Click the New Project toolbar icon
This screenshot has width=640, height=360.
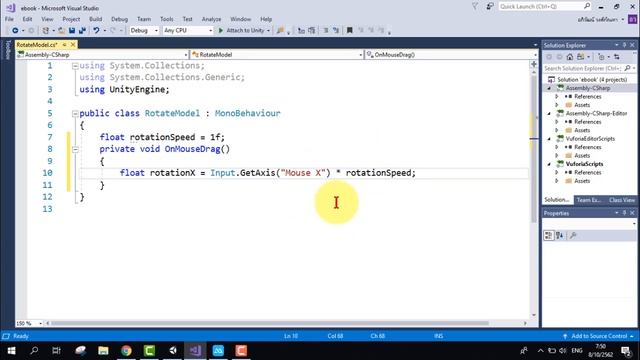46,31
